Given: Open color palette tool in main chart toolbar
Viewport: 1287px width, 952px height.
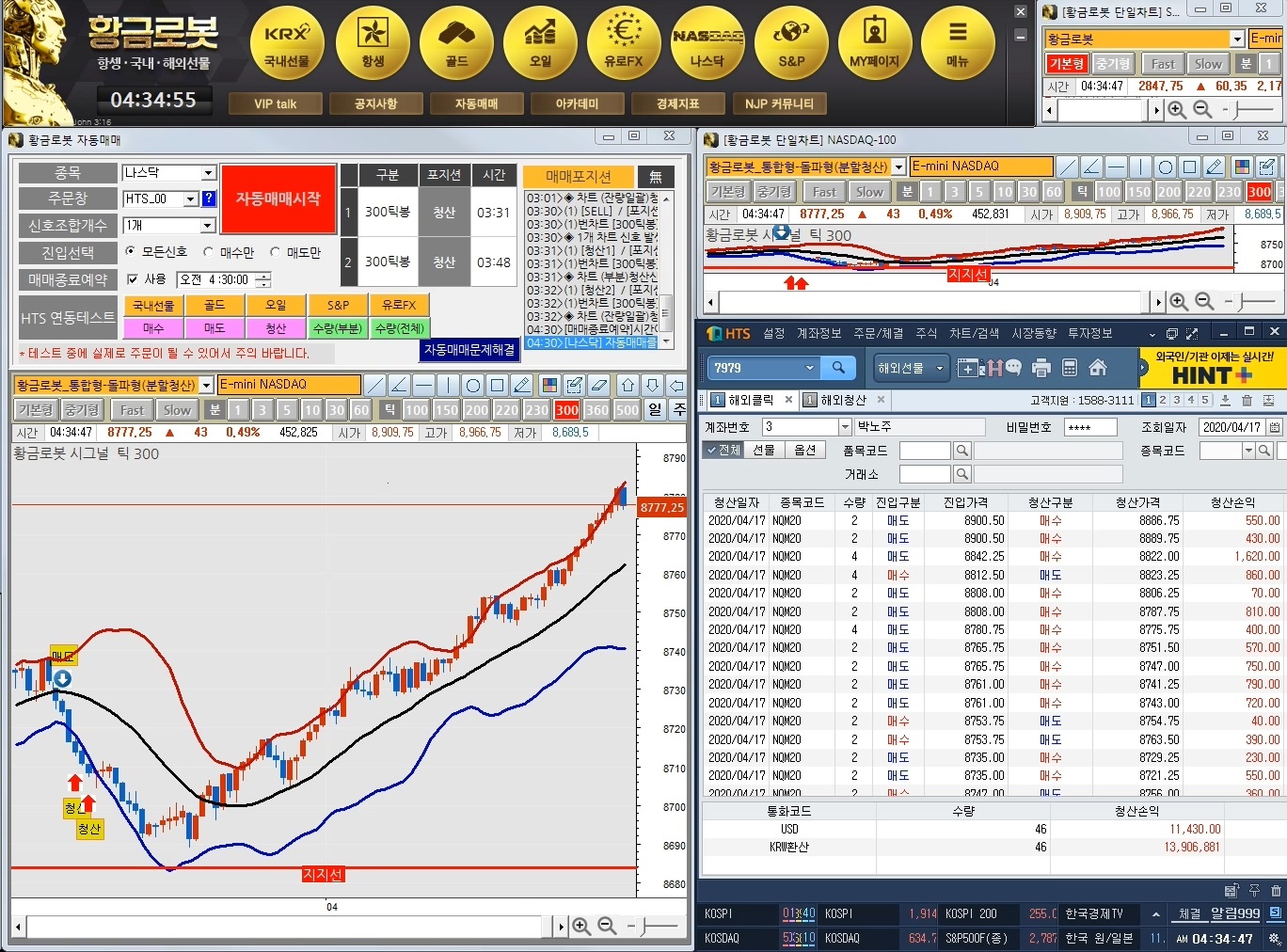Looking at the screenshot, I should pos(549,385).
